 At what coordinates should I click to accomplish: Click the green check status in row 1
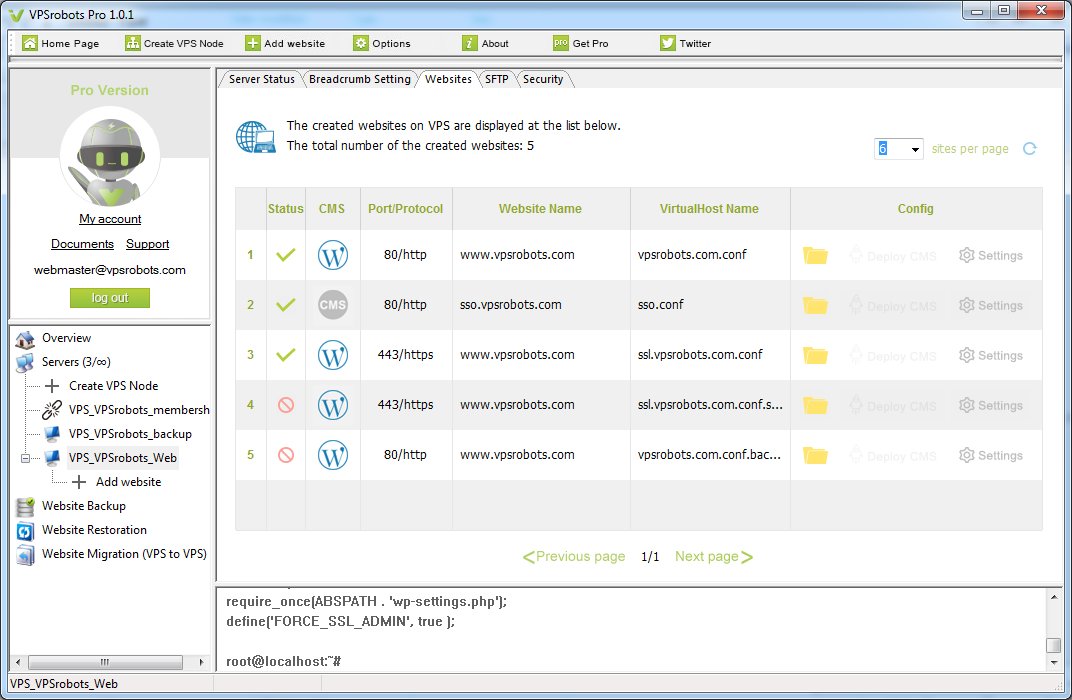click(286, 255)
